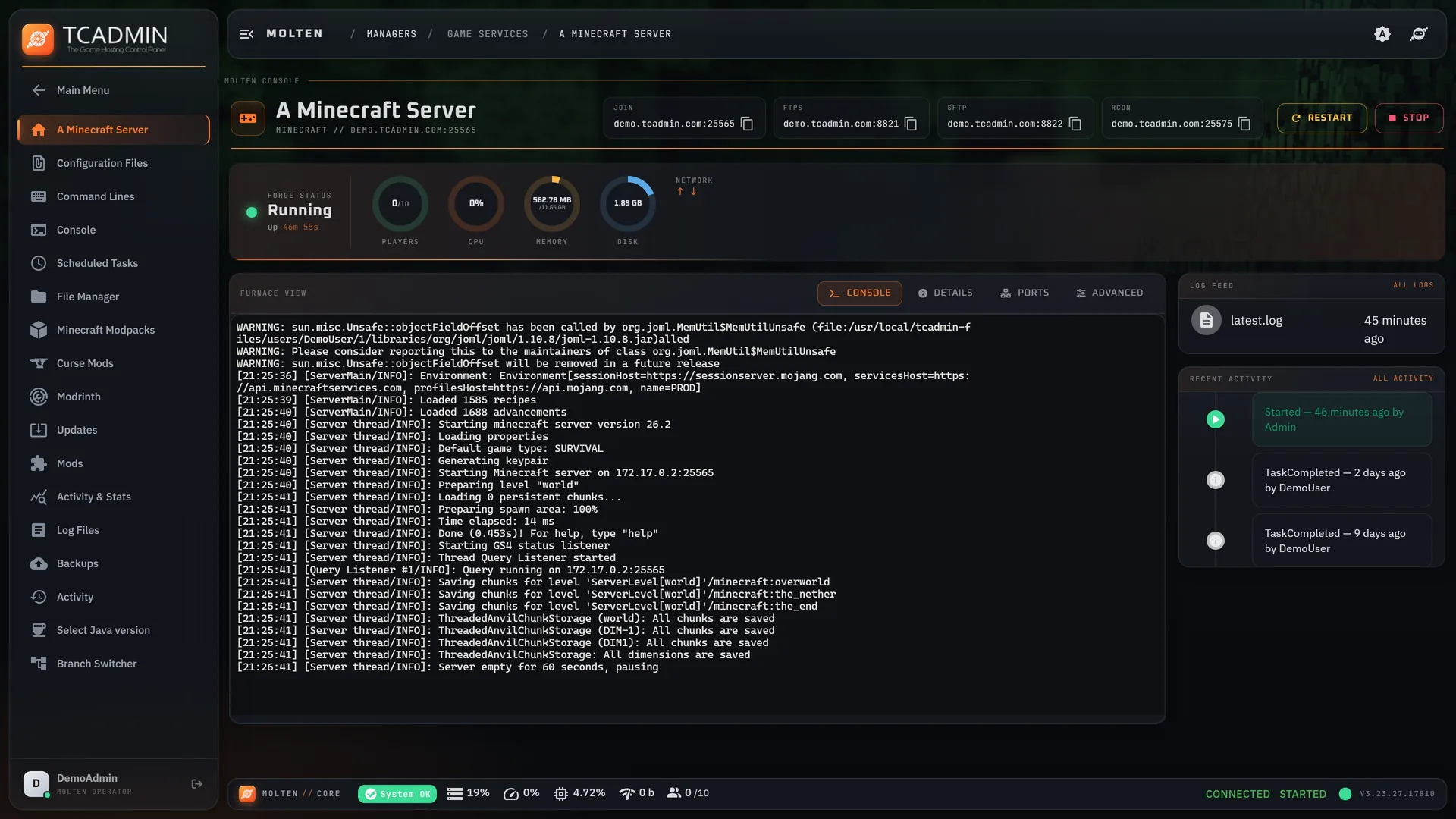
Task: Select the Console tab in Furnace View
Action: click(860, 293)
